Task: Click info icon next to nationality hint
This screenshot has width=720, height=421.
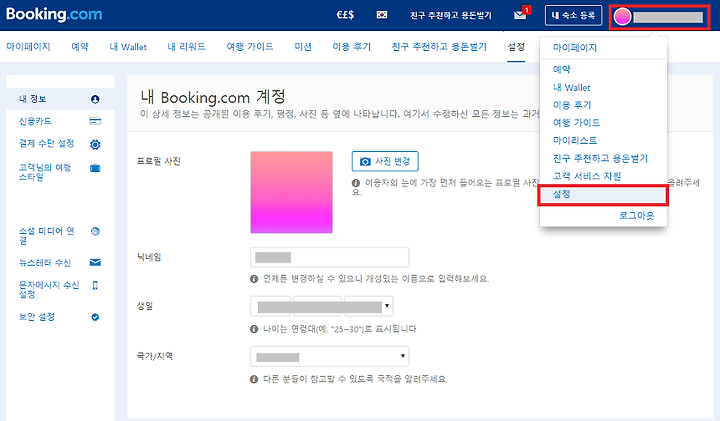Action: pos(254,379)
